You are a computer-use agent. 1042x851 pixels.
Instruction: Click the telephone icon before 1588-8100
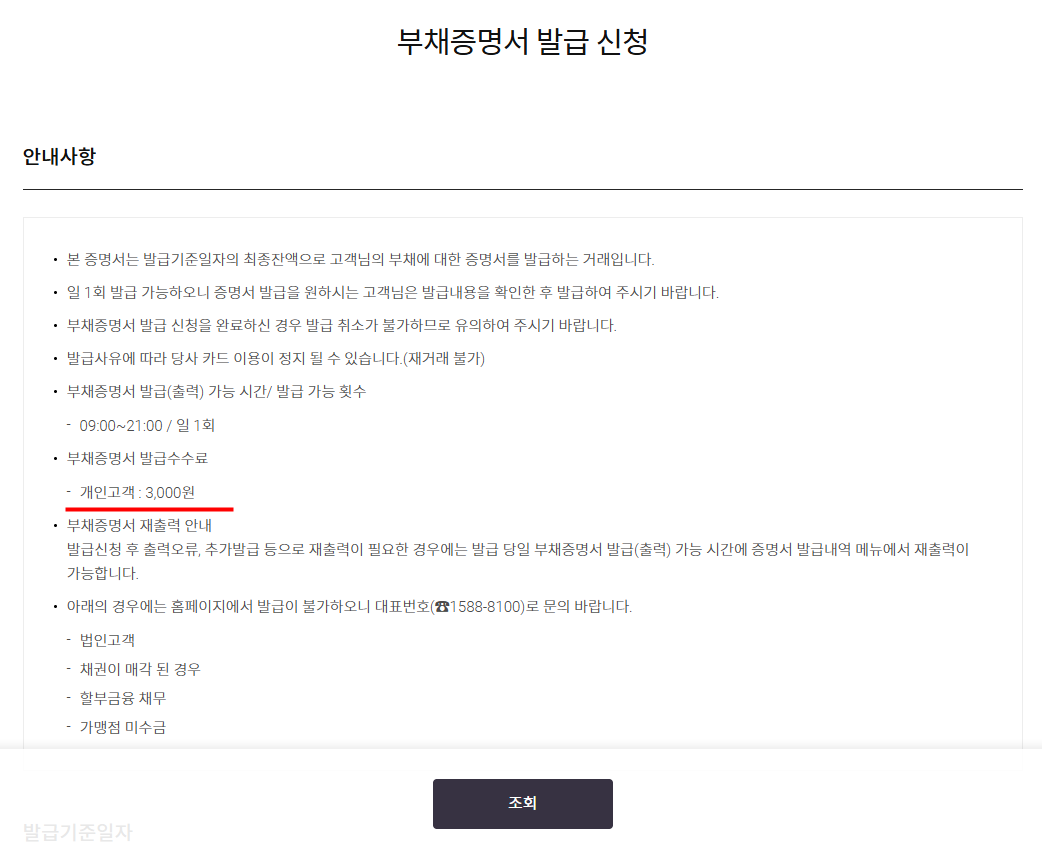coord(443,607)
